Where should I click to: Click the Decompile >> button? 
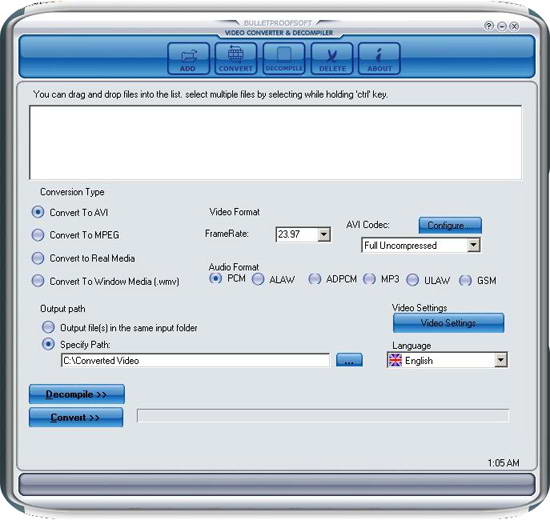coord(76,394)
